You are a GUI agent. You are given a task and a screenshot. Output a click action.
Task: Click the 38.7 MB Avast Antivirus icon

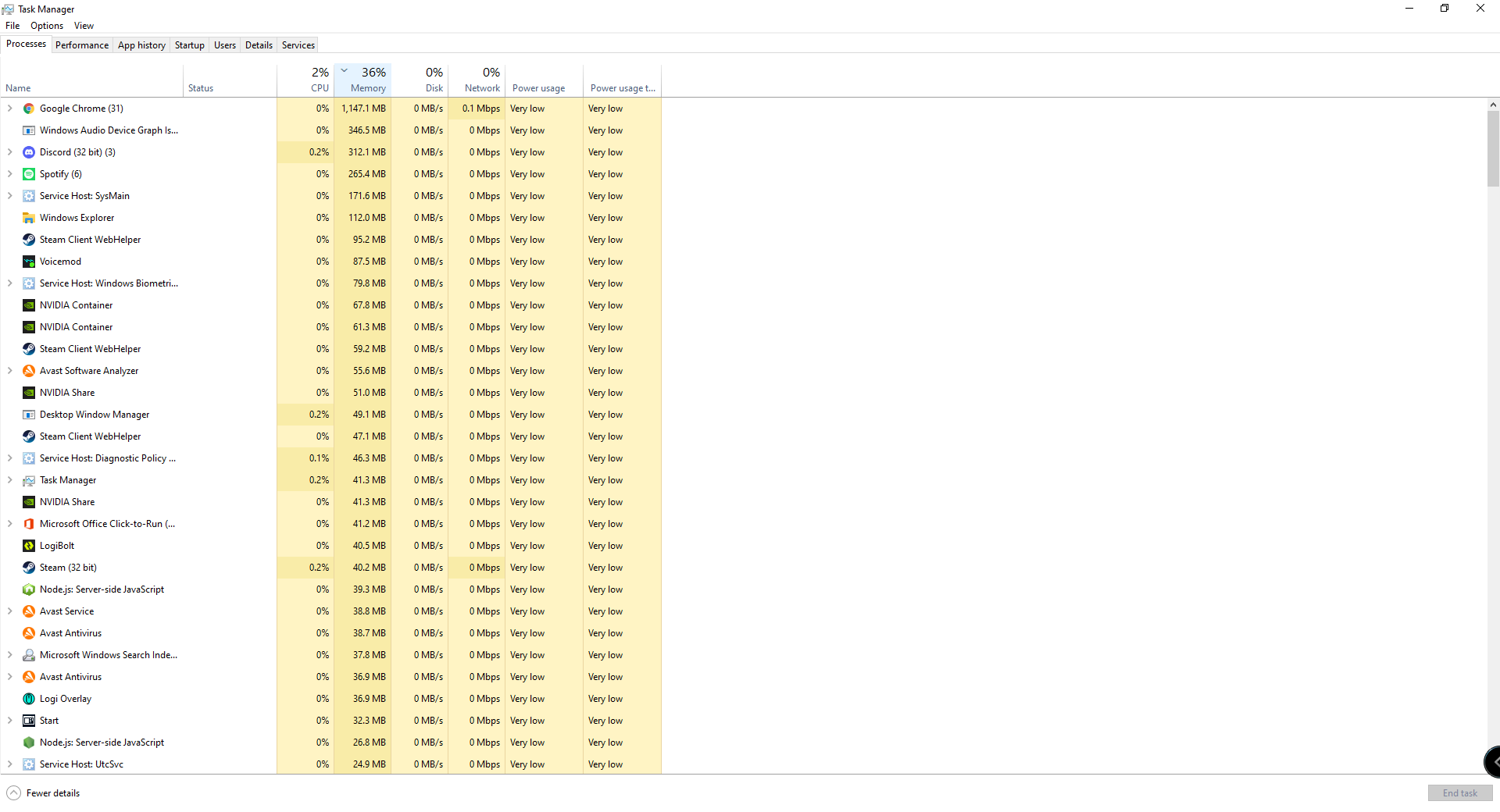click(29, 633)
